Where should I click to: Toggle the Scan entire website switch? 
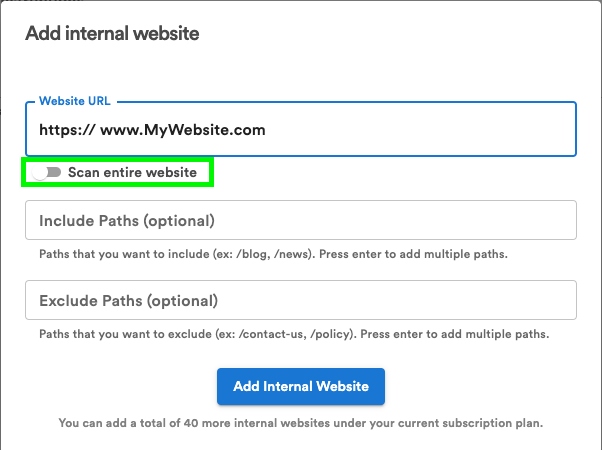tap(47, 173)
